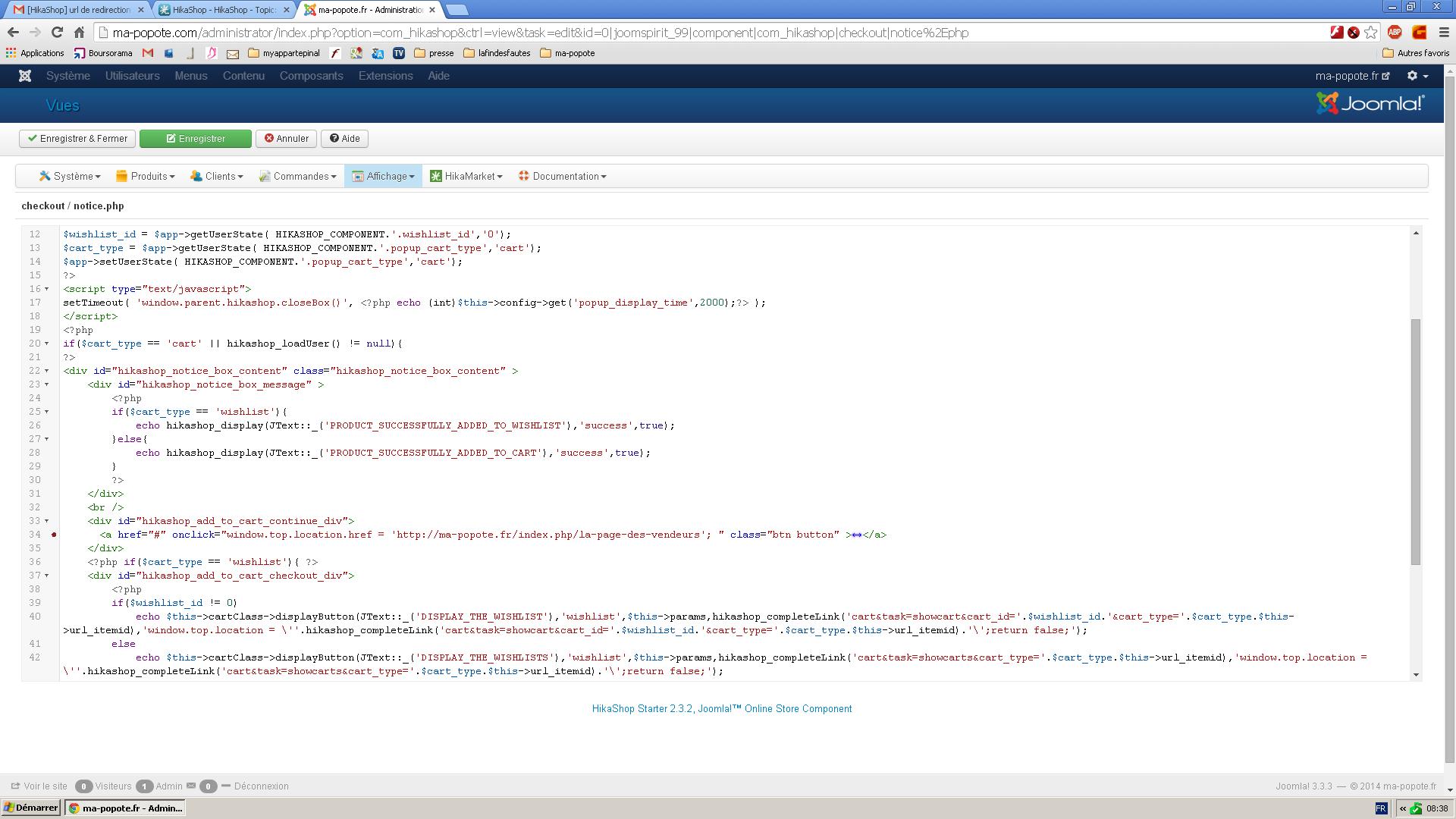This screenshot has height=819, width=1456.
Task: Collapse code fold arrow at line 22
Action: click(46, 371)
